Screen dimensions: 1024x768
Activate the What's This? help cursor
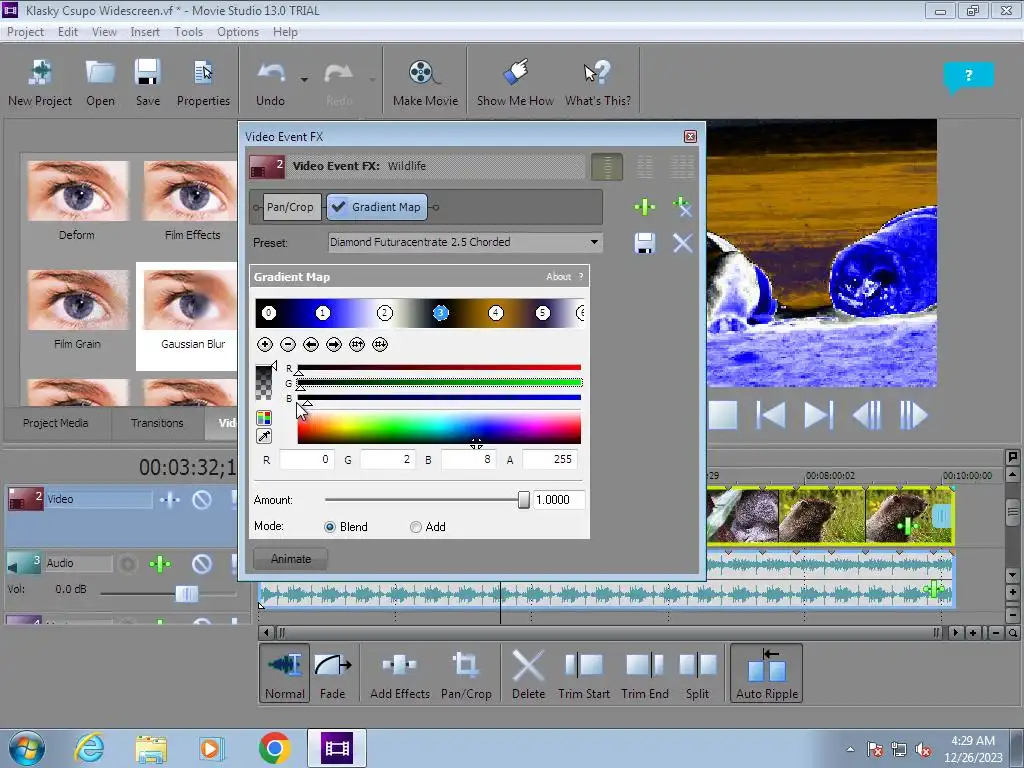click(598, 83)
